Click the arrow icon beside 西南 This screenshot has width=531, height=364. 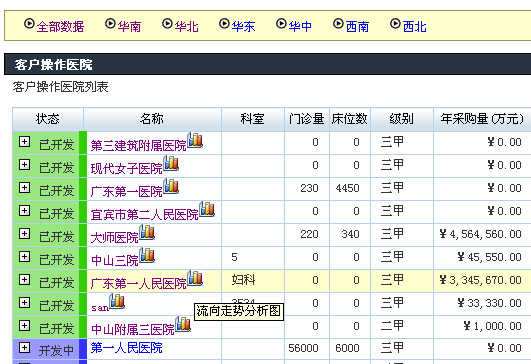(x=338, y=24)
